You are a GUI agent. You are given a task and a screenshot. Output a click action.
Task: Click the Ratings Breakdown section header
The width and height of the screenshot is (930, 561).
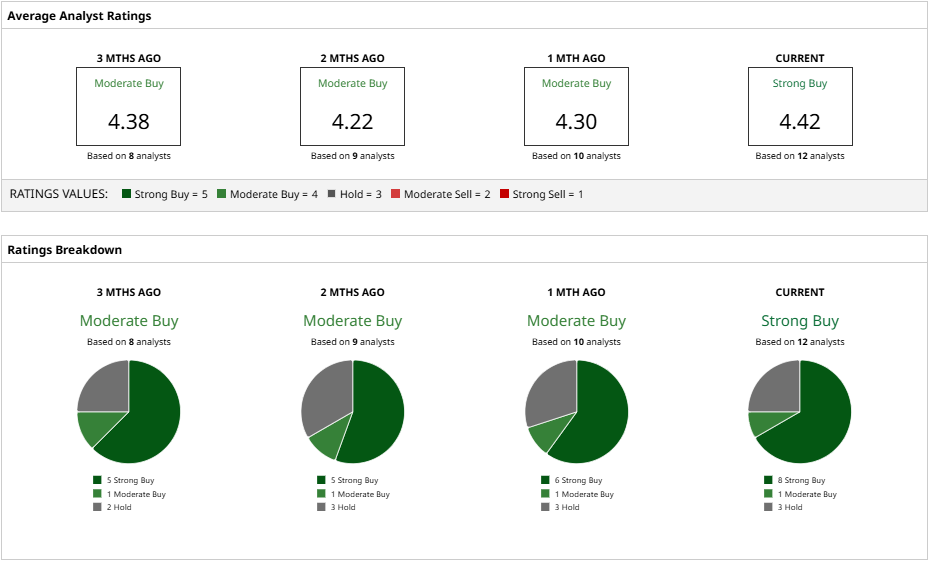(x=65, y=250)
